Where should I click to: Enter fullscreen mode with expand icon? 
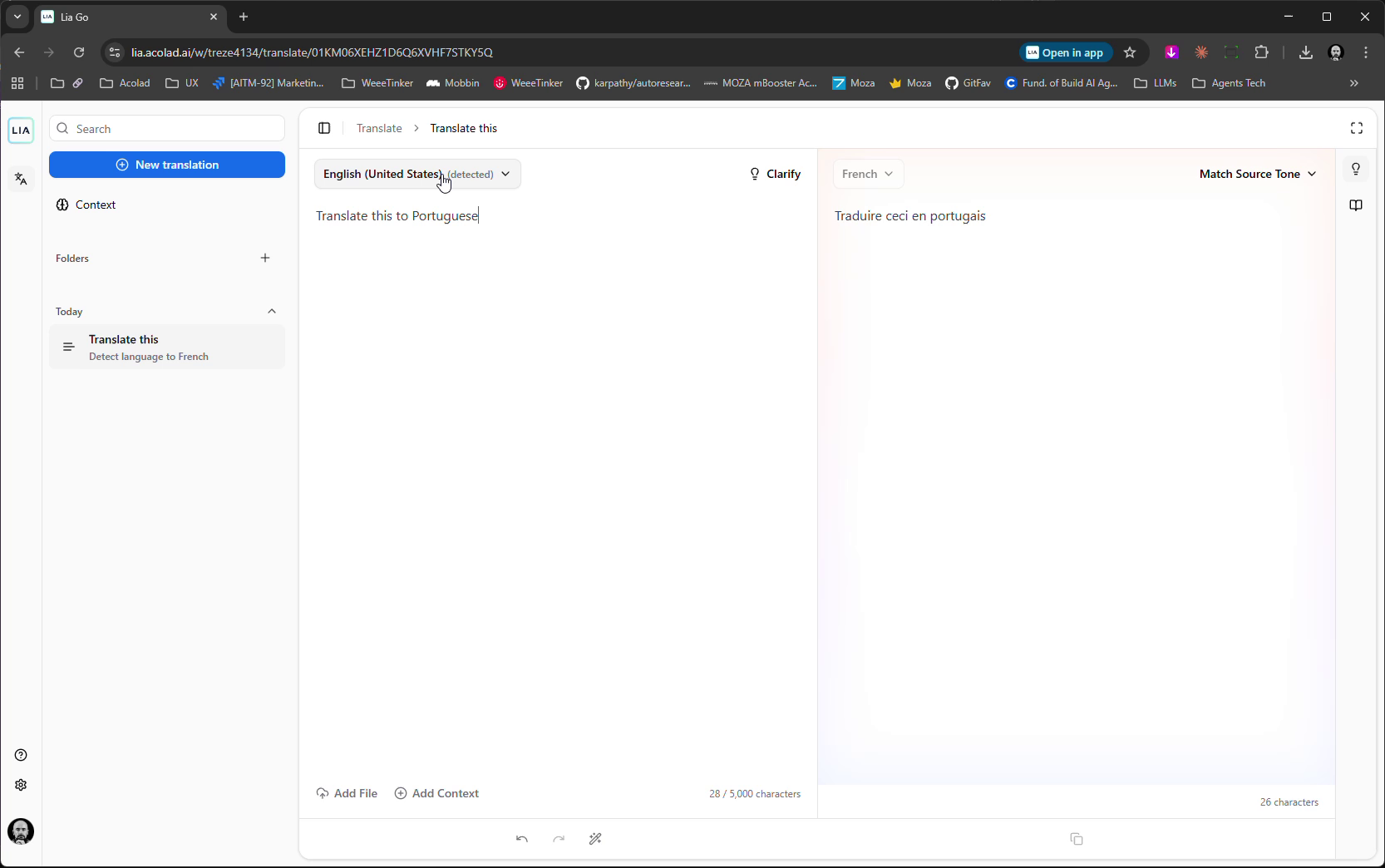click(1356, 128)
